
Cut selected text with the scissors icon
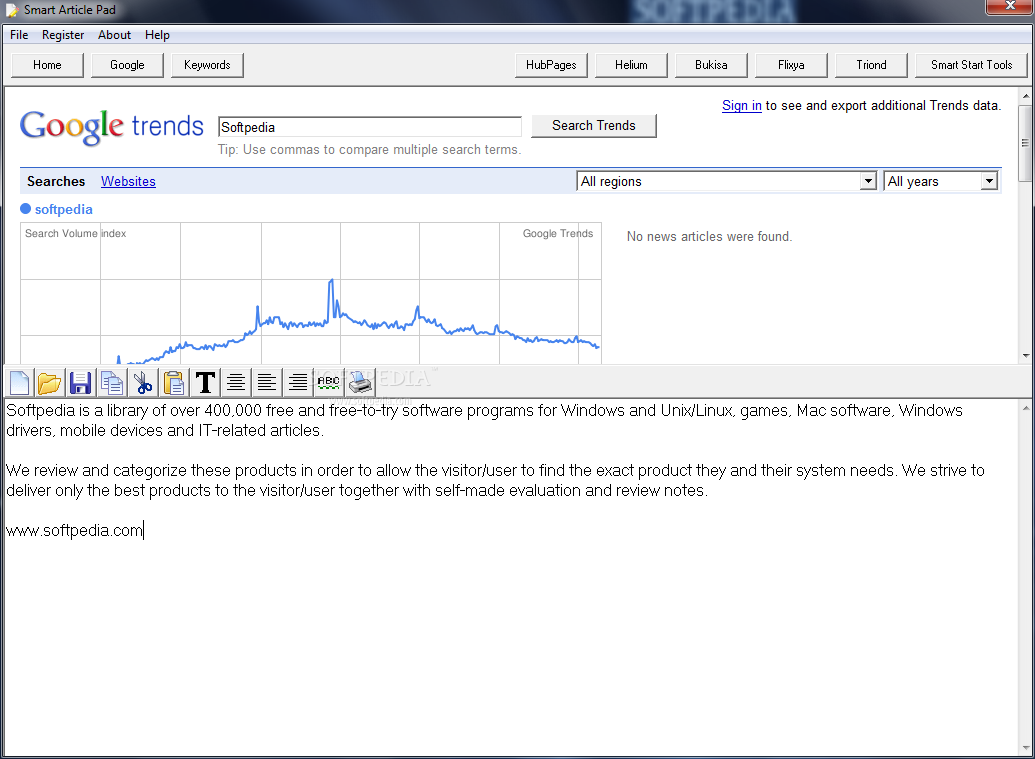click(143, 382)
